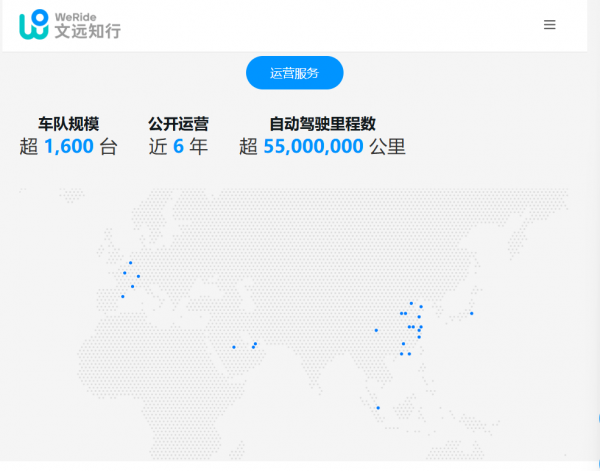Image resolution: width=600 pixels, height=471 pixels.
Task: Click the 车队规模 heading
Action: click(68, 124)
